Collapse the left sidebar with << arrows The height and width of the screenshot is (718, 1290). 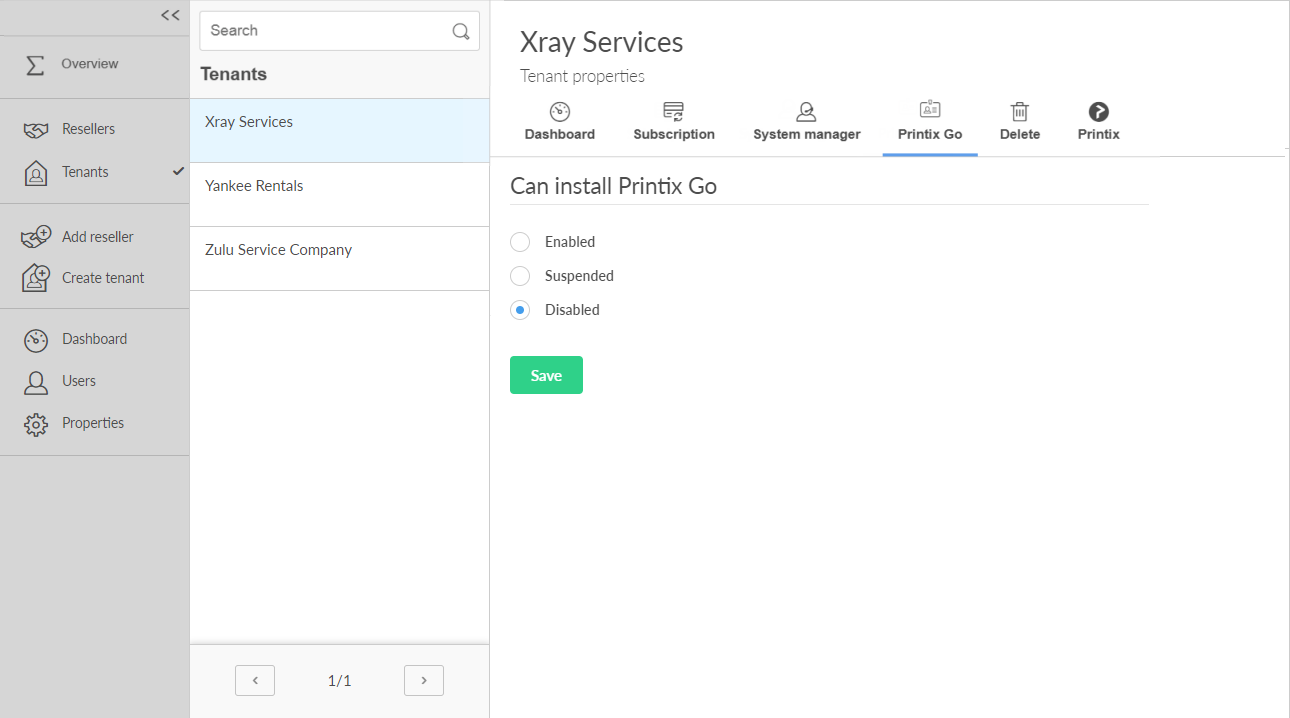click(170, 15)
